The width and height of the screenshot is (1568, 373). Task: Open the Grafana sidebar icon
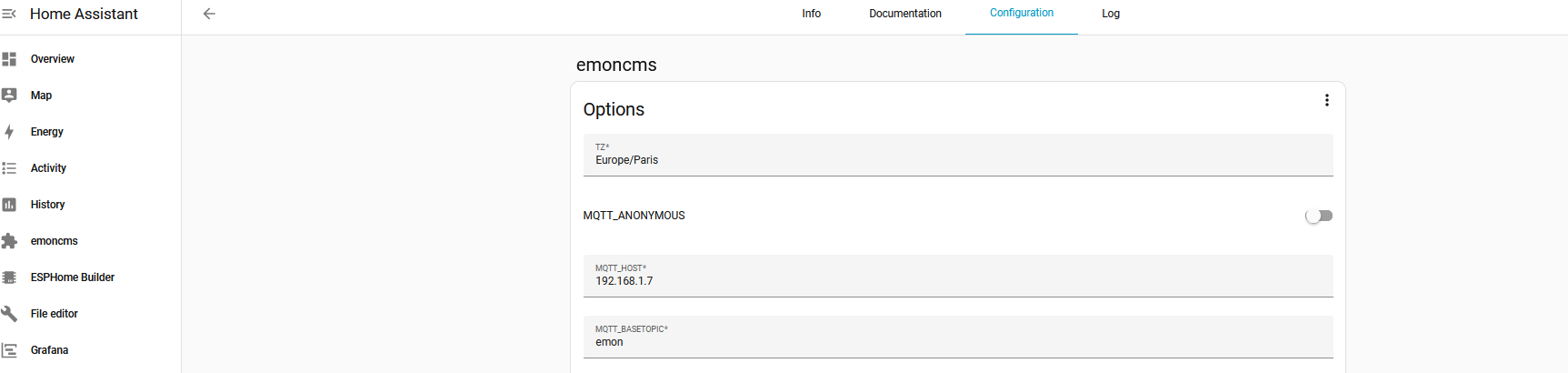[9, 350]
